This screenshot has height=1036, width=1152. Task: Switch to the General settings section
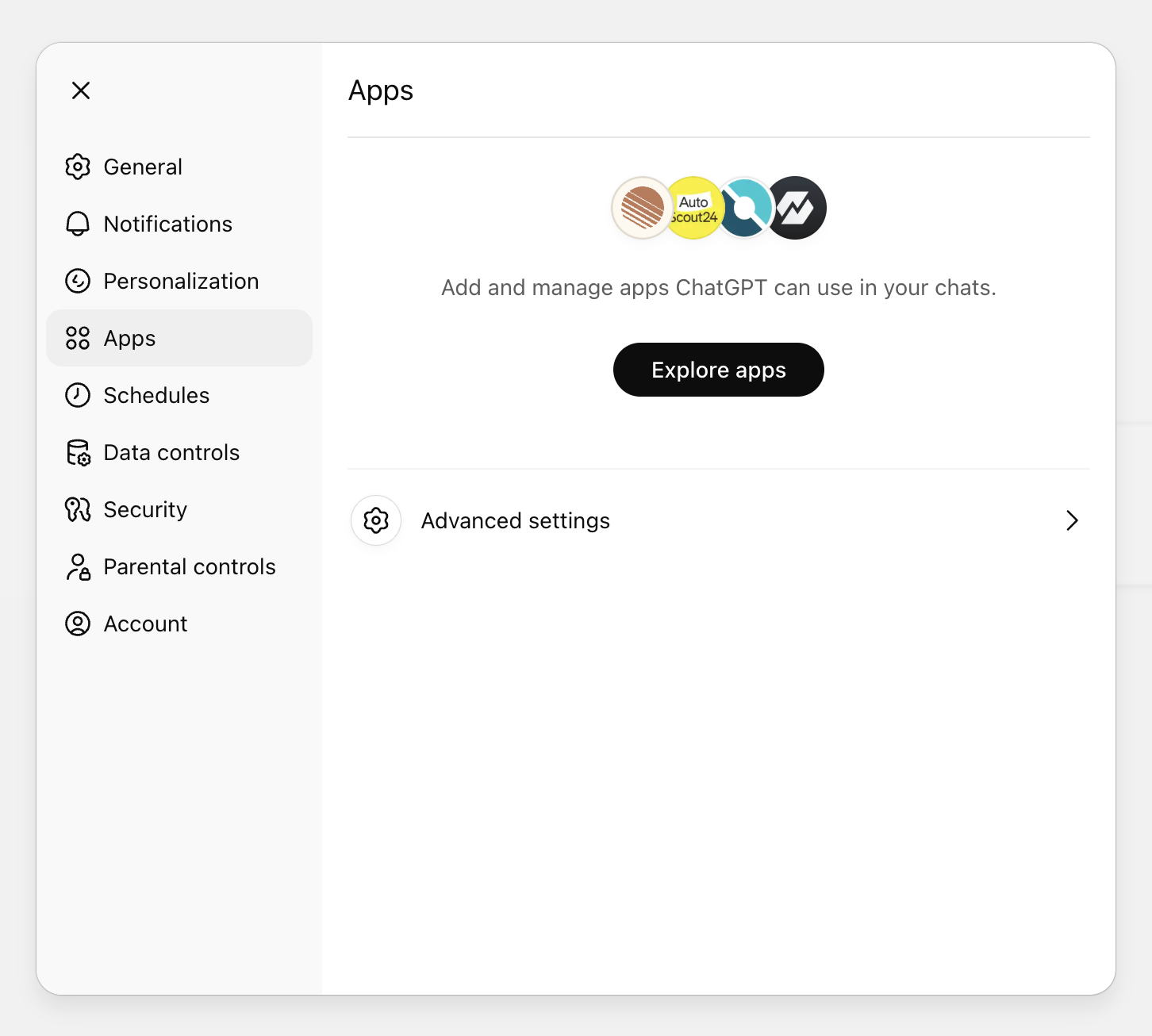pos(144,167)
